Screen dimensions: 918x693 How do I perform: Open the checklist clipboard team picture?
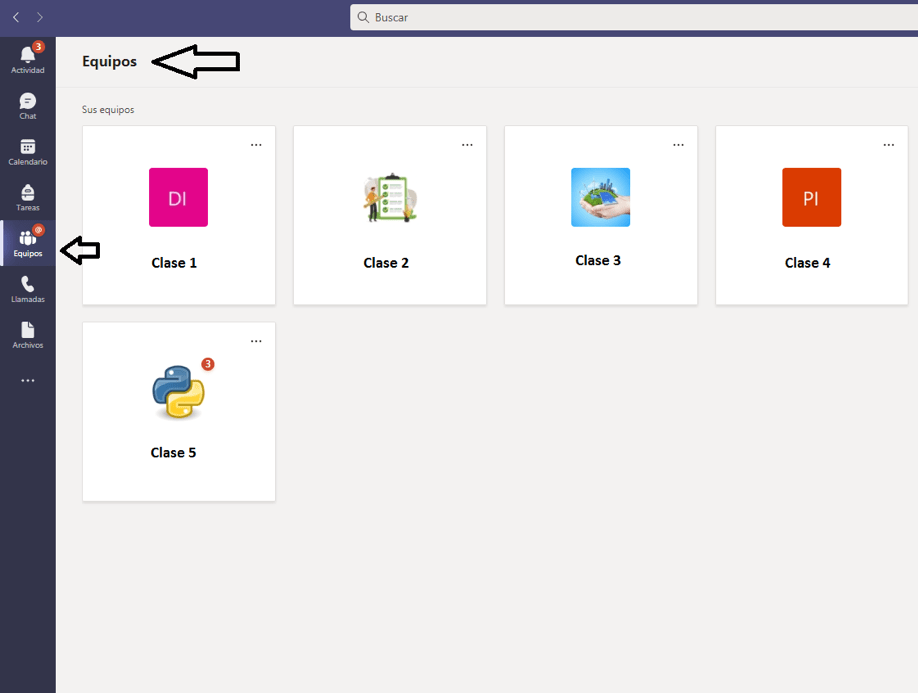tap(389, 197)
